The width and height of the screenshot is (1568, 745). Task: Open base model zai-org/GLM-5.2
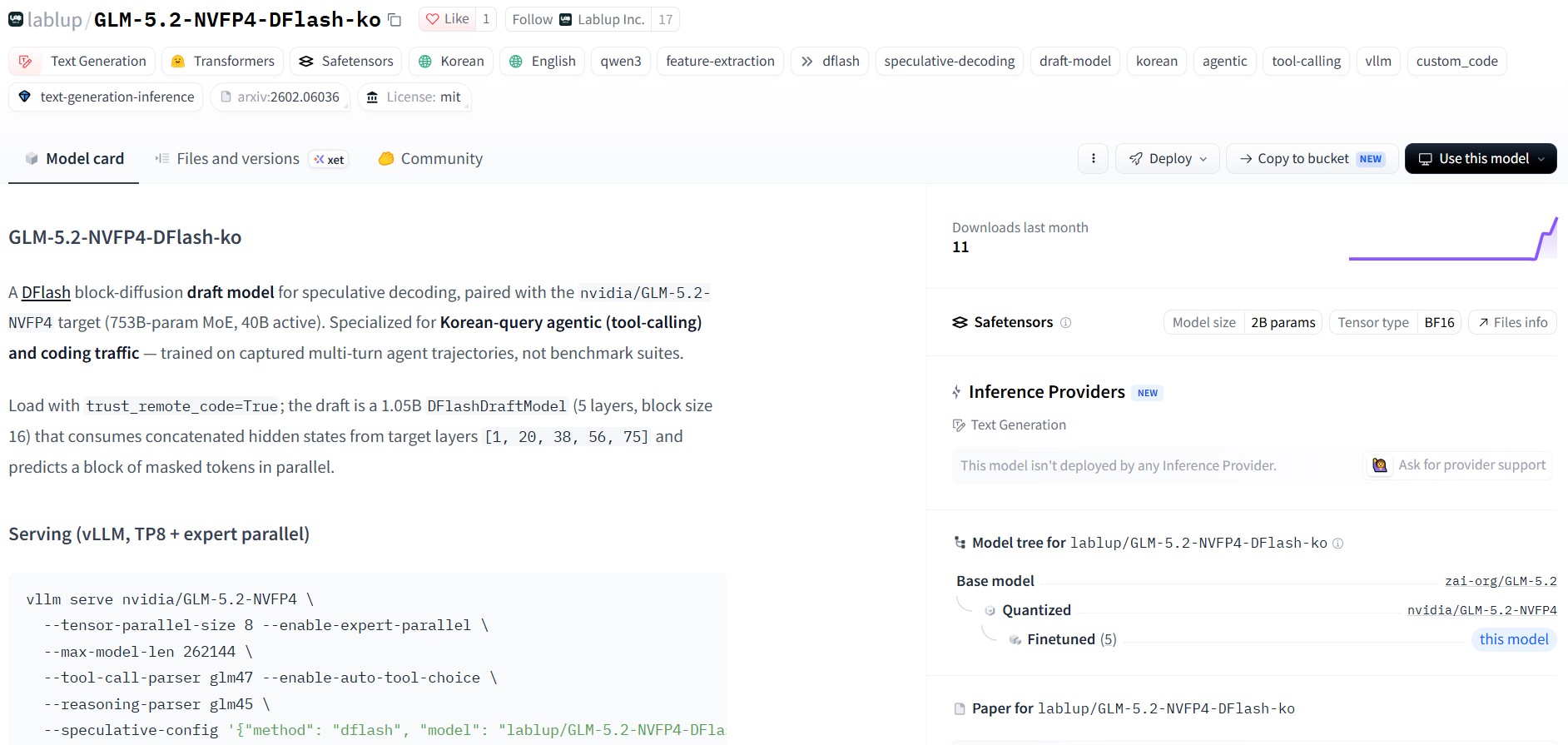click(x=1501, y=581)
